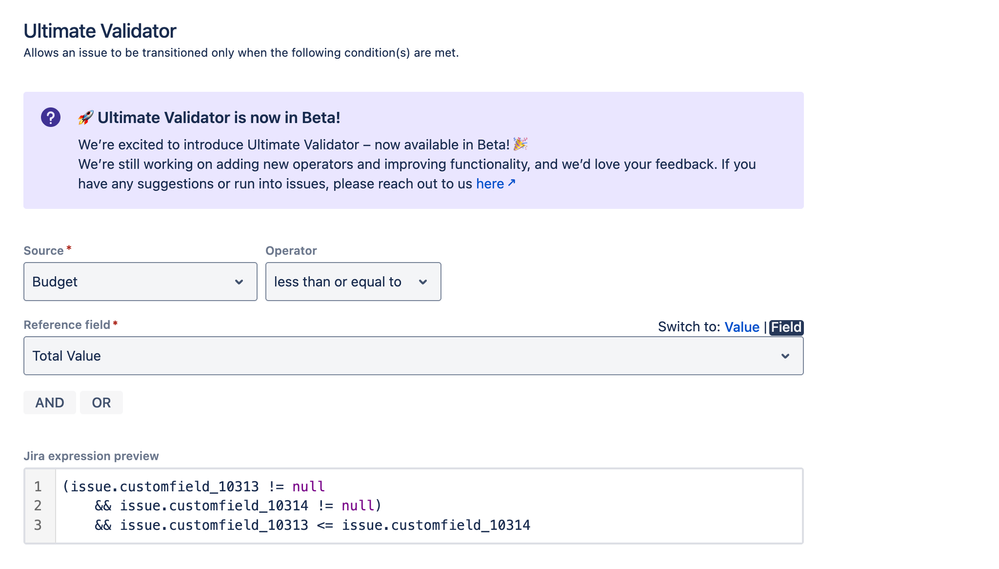The image size is (999, 569).
Task: Expand the Reference field Total Value dropdown
Action: (400, 356)
